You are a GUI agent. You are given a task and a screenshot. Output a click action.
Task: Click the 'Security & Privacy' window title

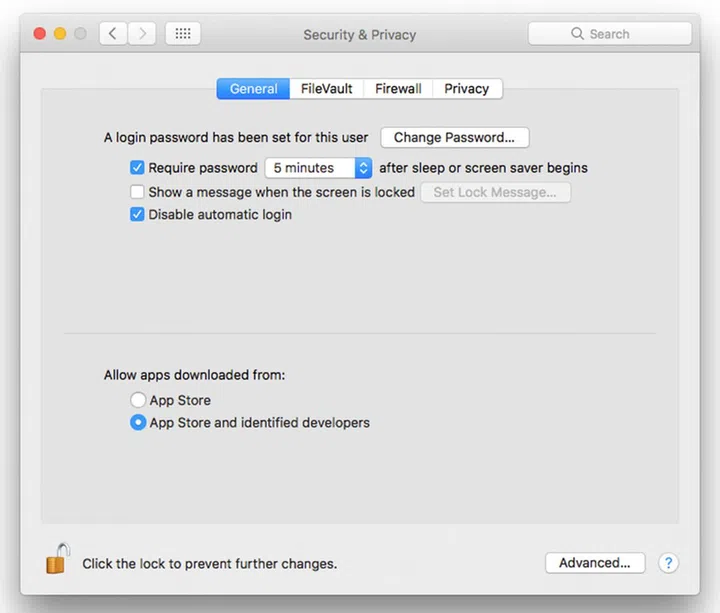(360, 34)
